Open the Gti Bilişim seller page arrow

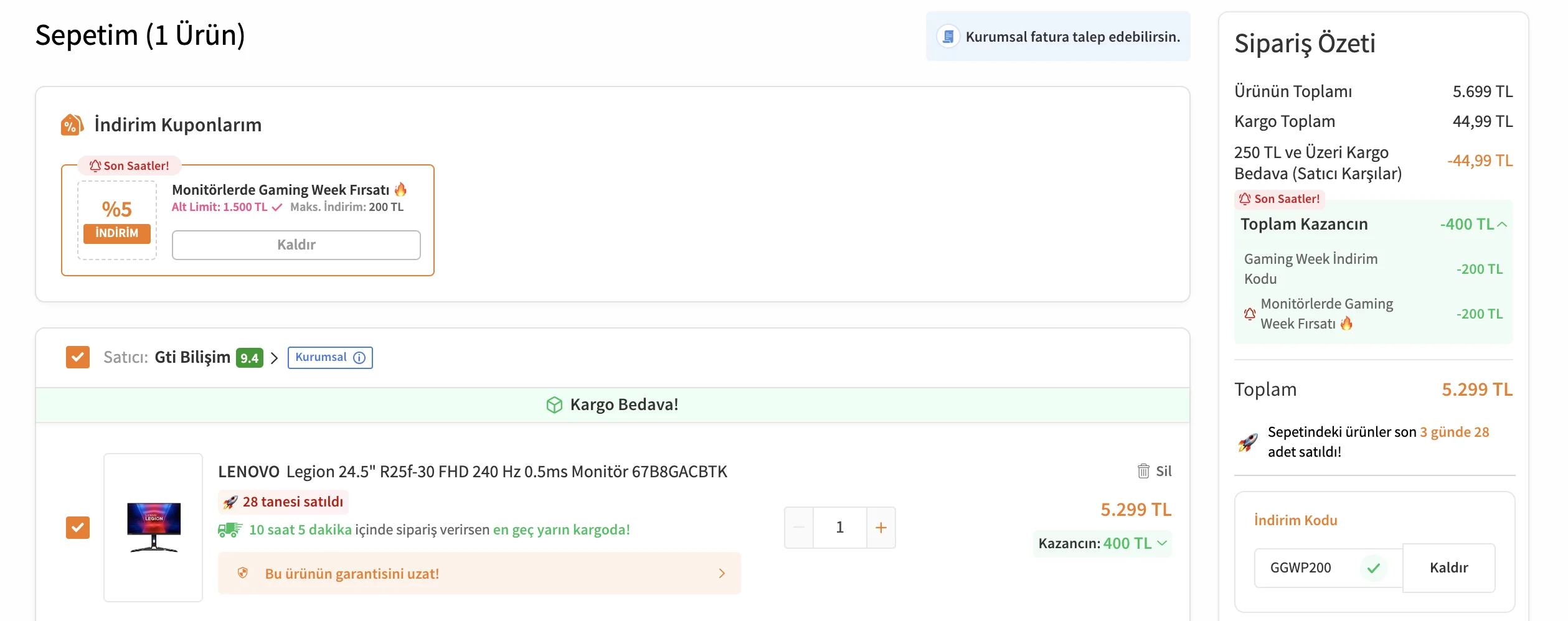[x=274, y=358]
